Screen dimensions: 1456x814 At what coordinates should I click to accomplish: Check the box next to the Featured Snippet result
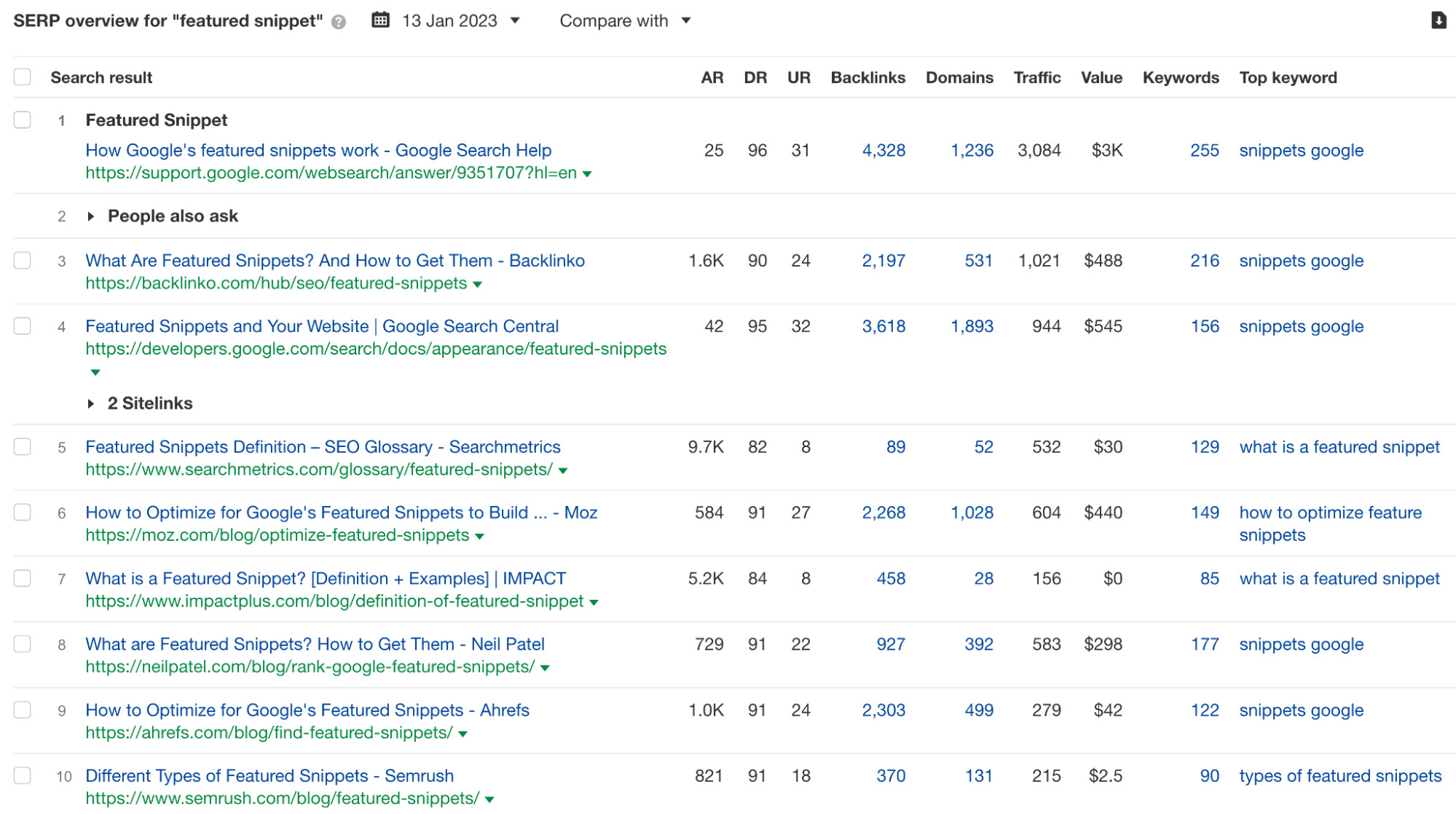pos(23,119)
